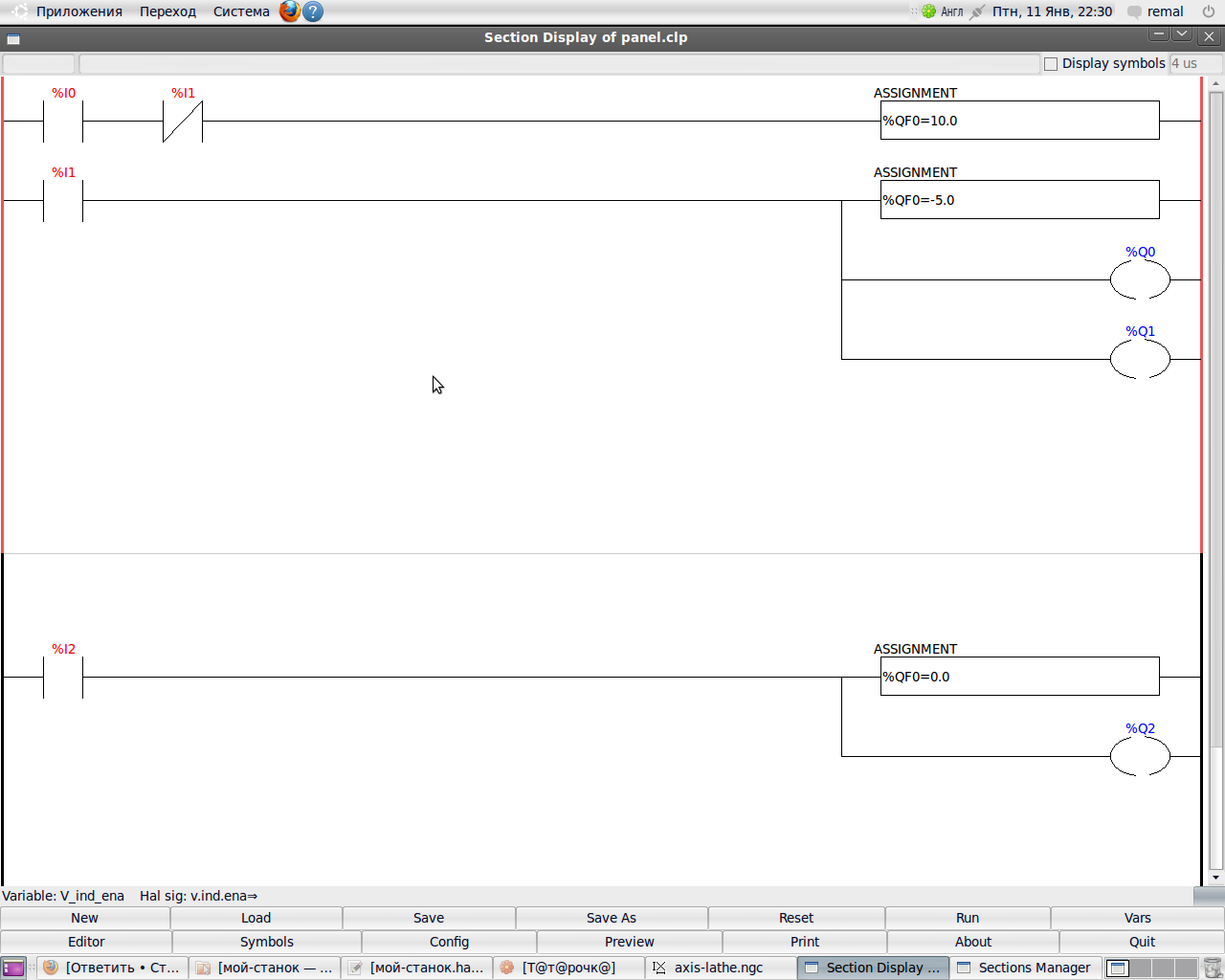The image size is (1225, 980).
Task: Select the %I1 normally open contact
Action: [x=63, y=200]
